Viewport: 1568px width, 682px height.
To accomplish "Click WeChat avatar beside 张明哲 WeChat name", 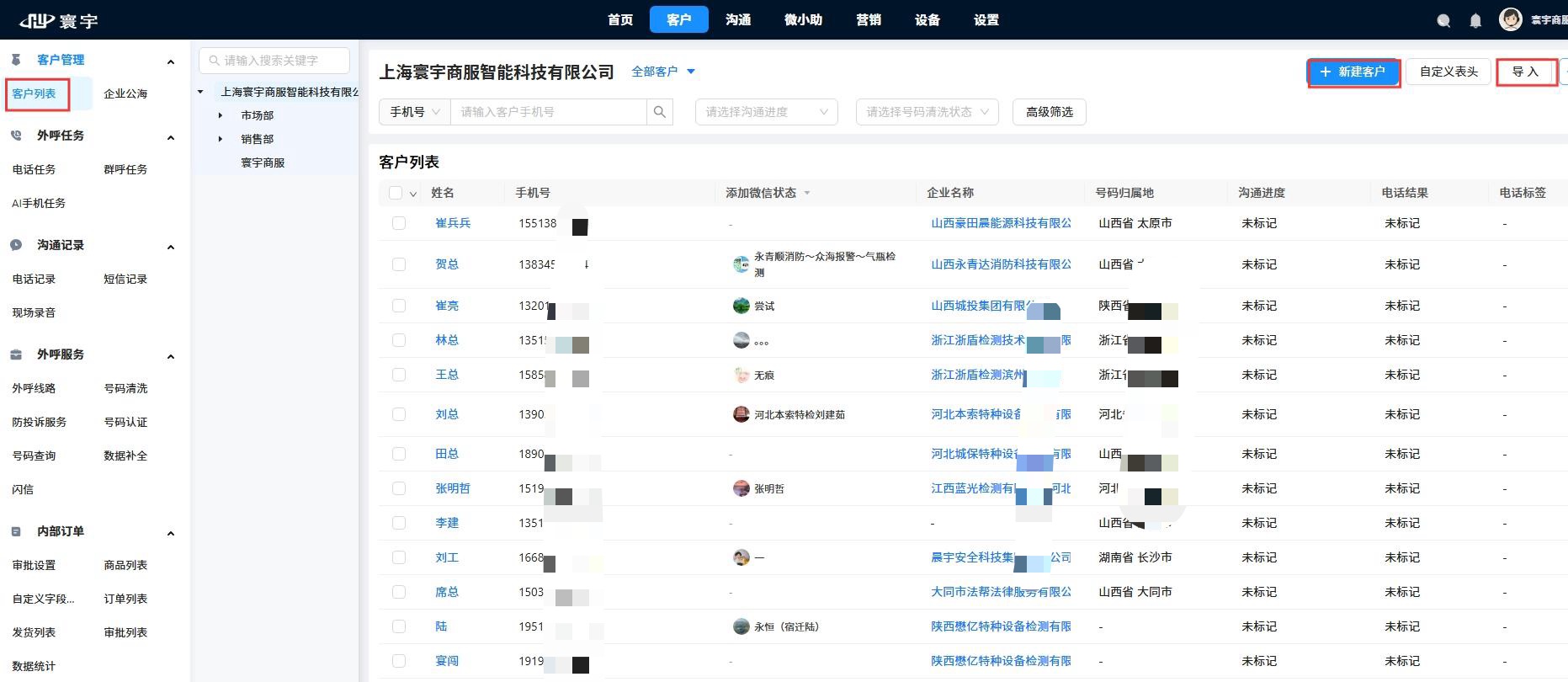I will [741, 488].
